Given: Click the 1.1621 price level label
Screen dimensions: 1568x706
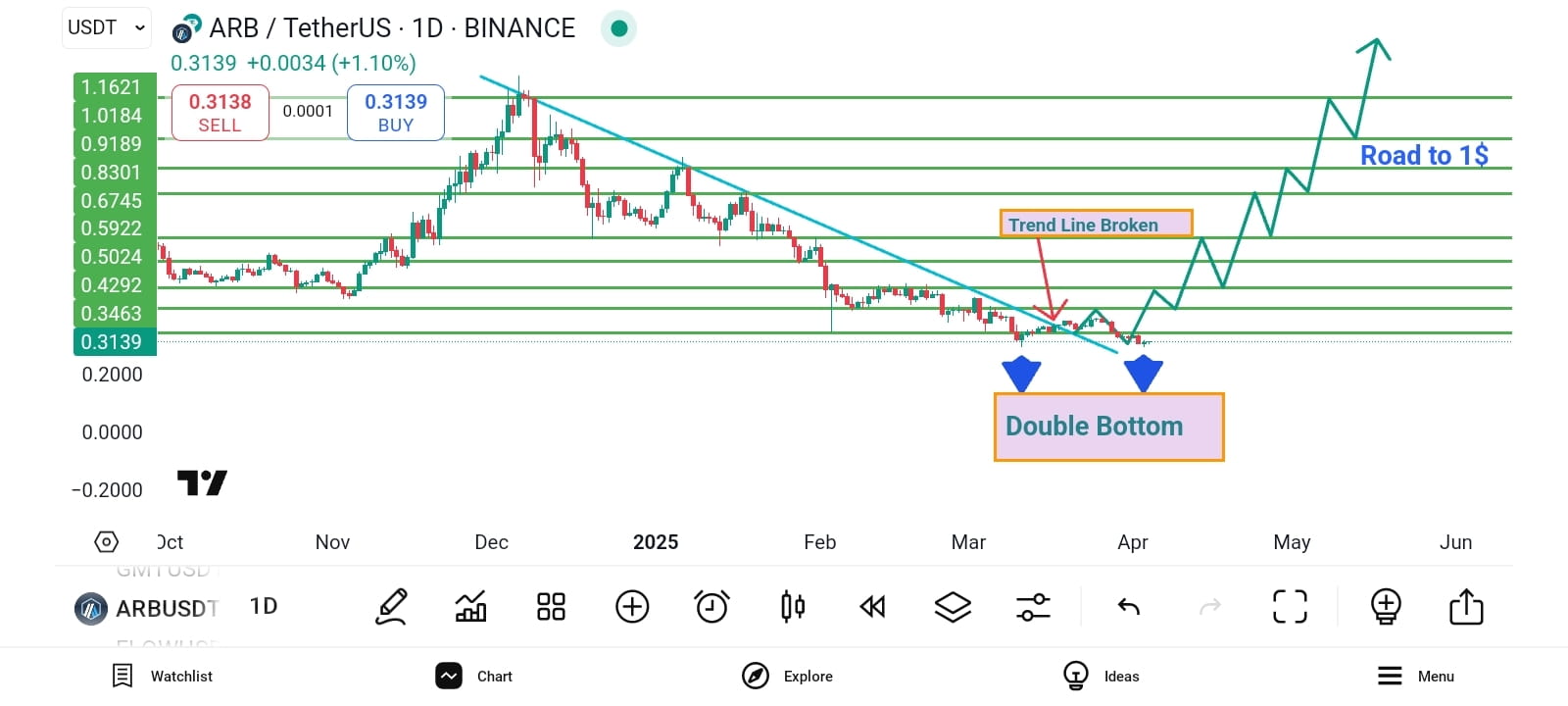Looking at the screenshot, I should (x=115, y=87).
